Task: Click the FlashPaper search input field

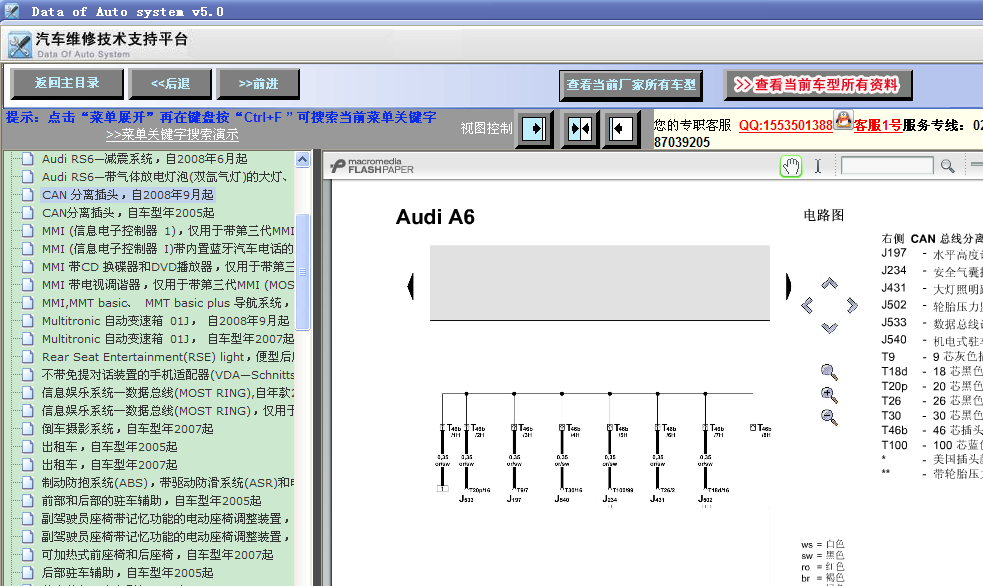Action: pyautogui.click(x=887, y=166)
